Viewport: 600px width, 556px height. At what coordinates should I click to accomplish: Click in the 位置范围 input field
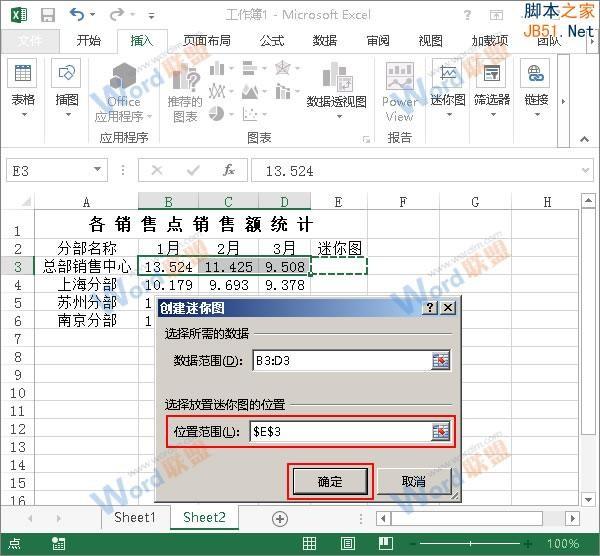[340, 432]
